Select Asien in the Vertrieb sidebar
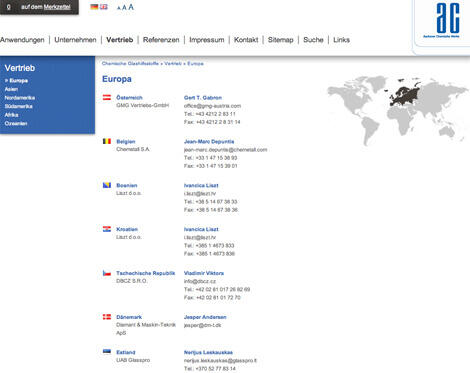The image size is (470, 373). tap(11, 89)
